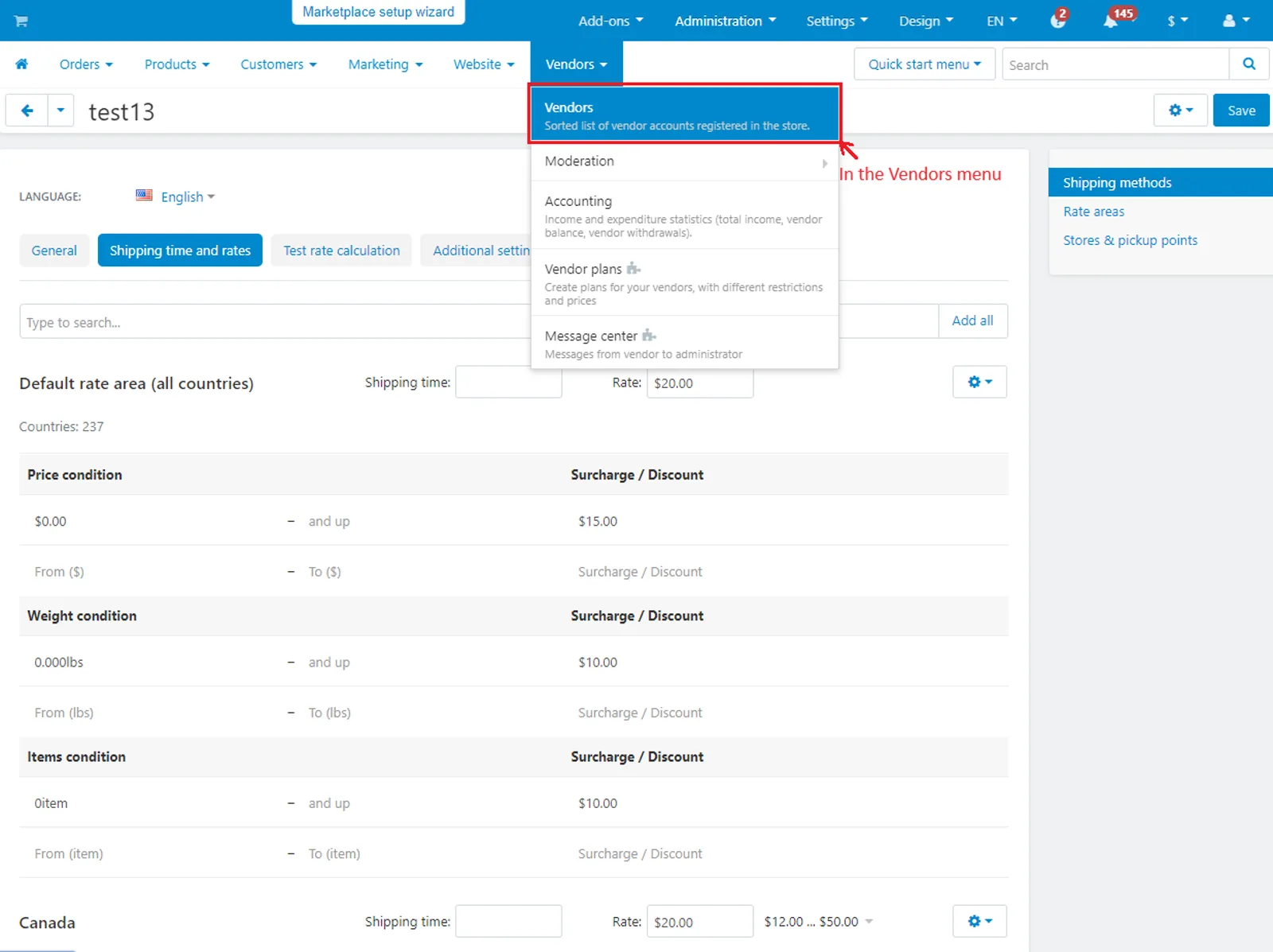
Task: Edit Canada Rate field
Action: [700, 921]
